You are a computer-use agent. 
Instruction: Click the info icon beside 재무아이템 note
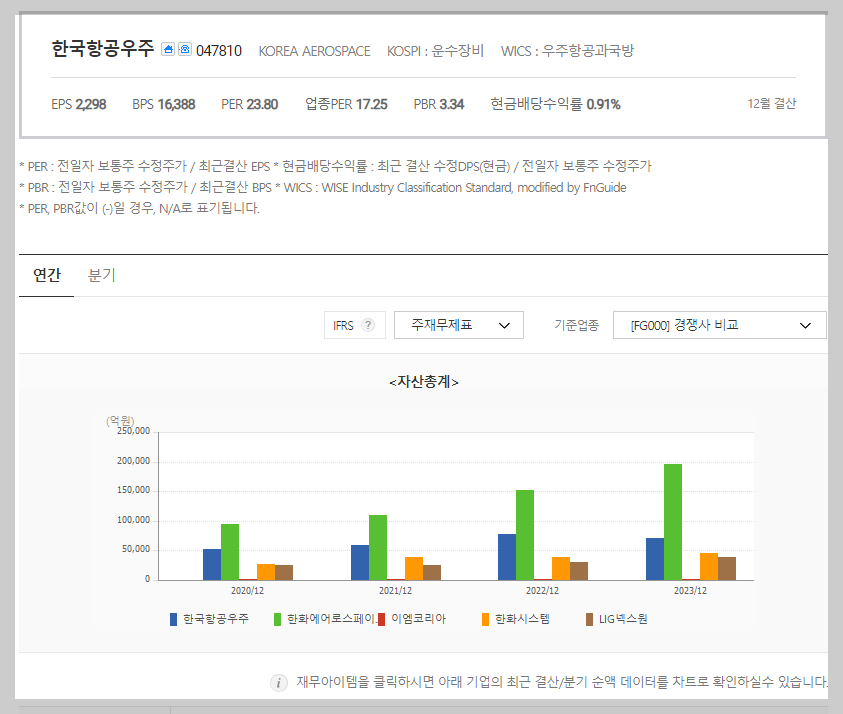[278, 683]
